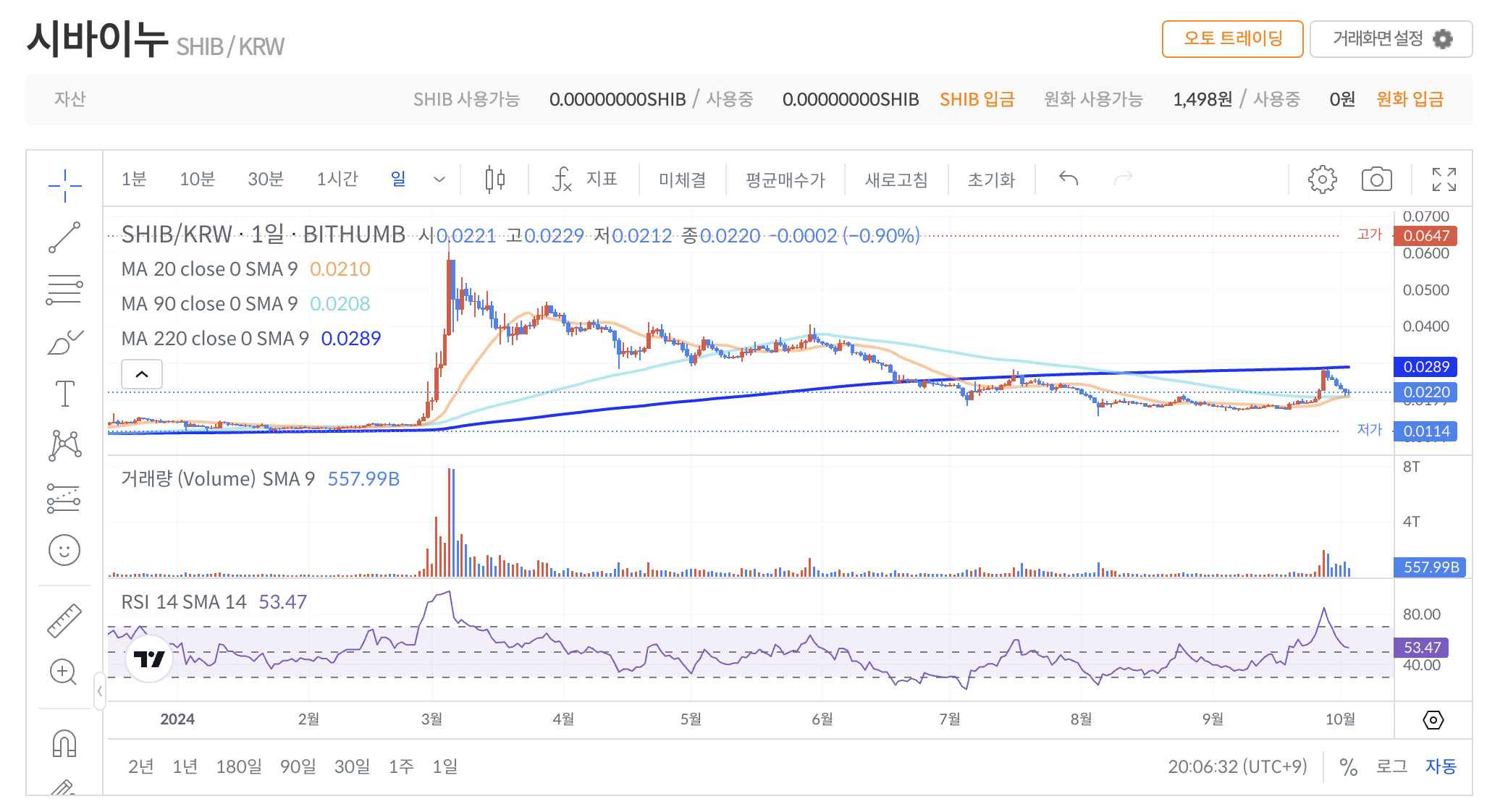The image size is (1487, 812).
Task: Select the text annotation tool
Action: (x=64, y=394)
